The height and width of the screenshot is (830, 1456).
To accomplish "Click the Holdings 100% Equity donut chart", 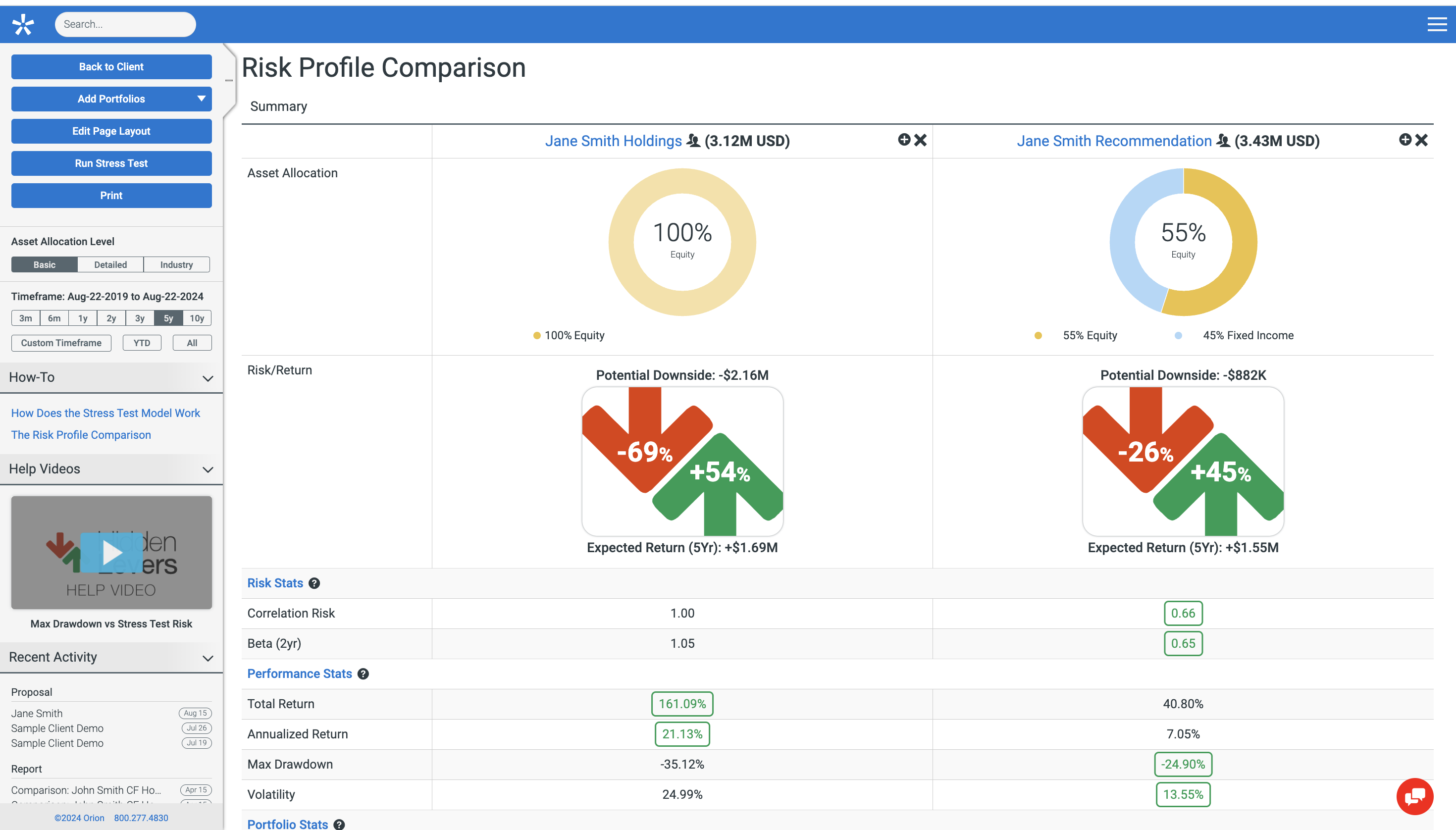I will pos(682,242).
